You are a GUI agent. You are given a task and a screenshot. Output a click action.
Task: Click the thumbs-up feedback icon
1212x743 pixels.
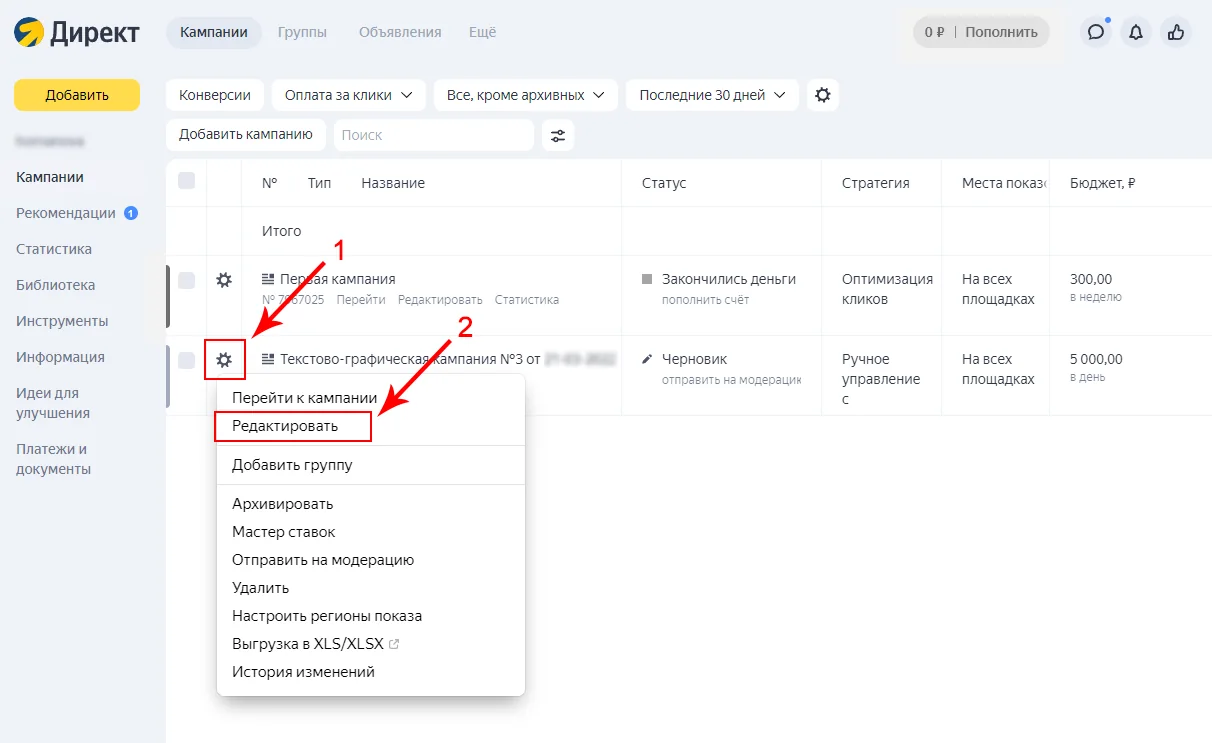click(x=1176, y=32)
